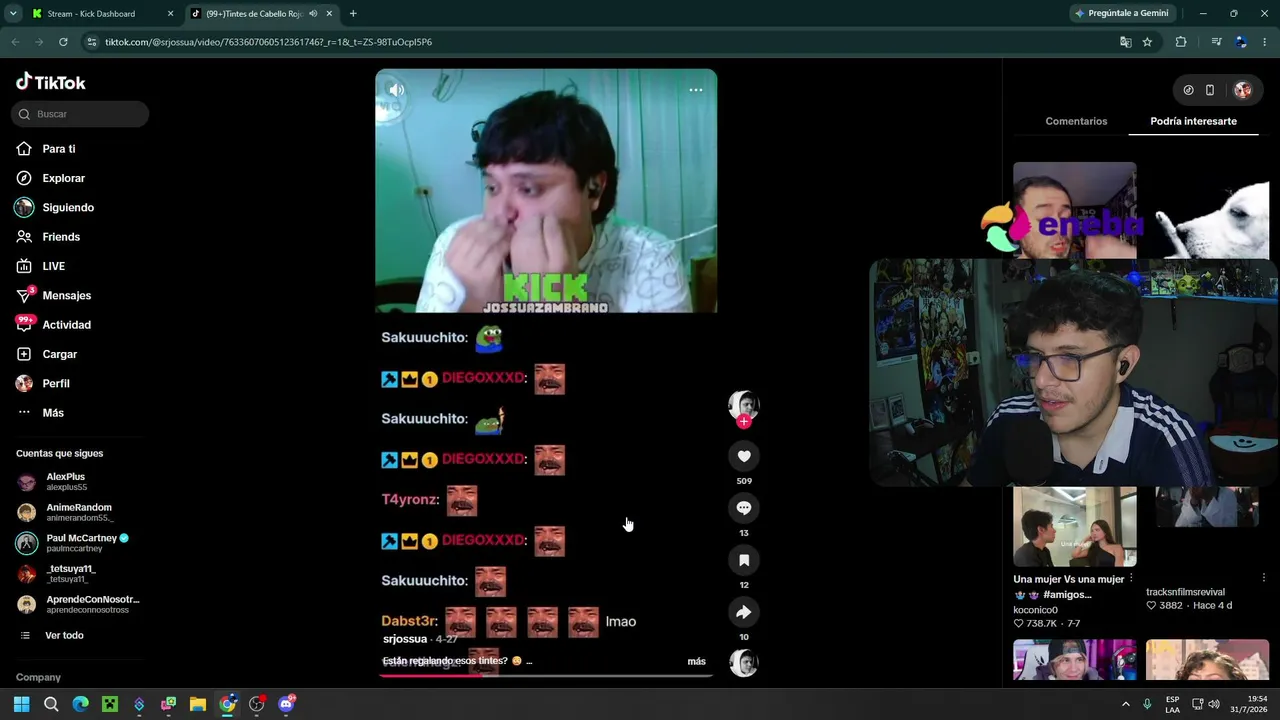Focus the Buscar search field
The width and height of the screenshot is (1280, 720).
pyautogui.click(x=80, y=114)
